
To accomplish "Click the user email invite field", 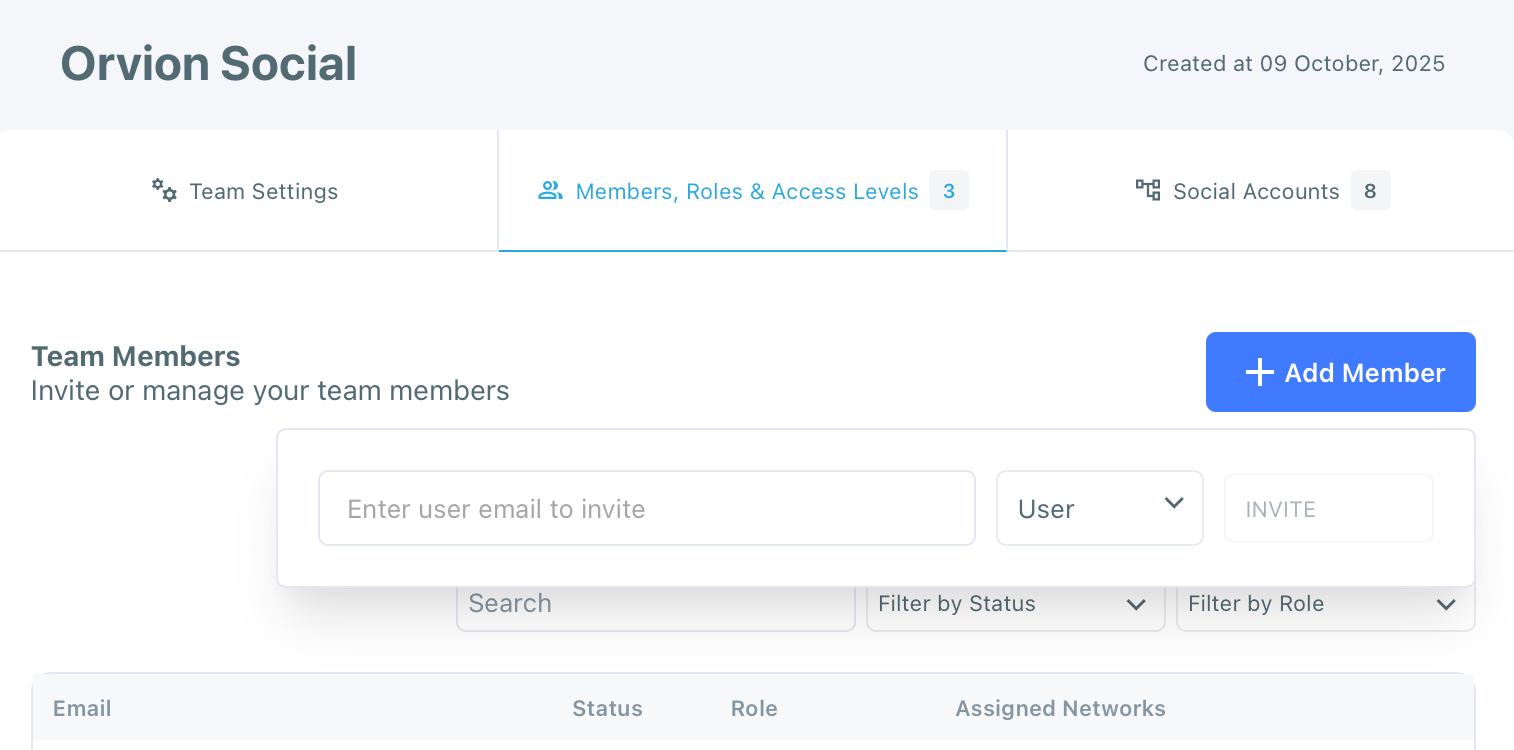I will (x=646, y=508).
